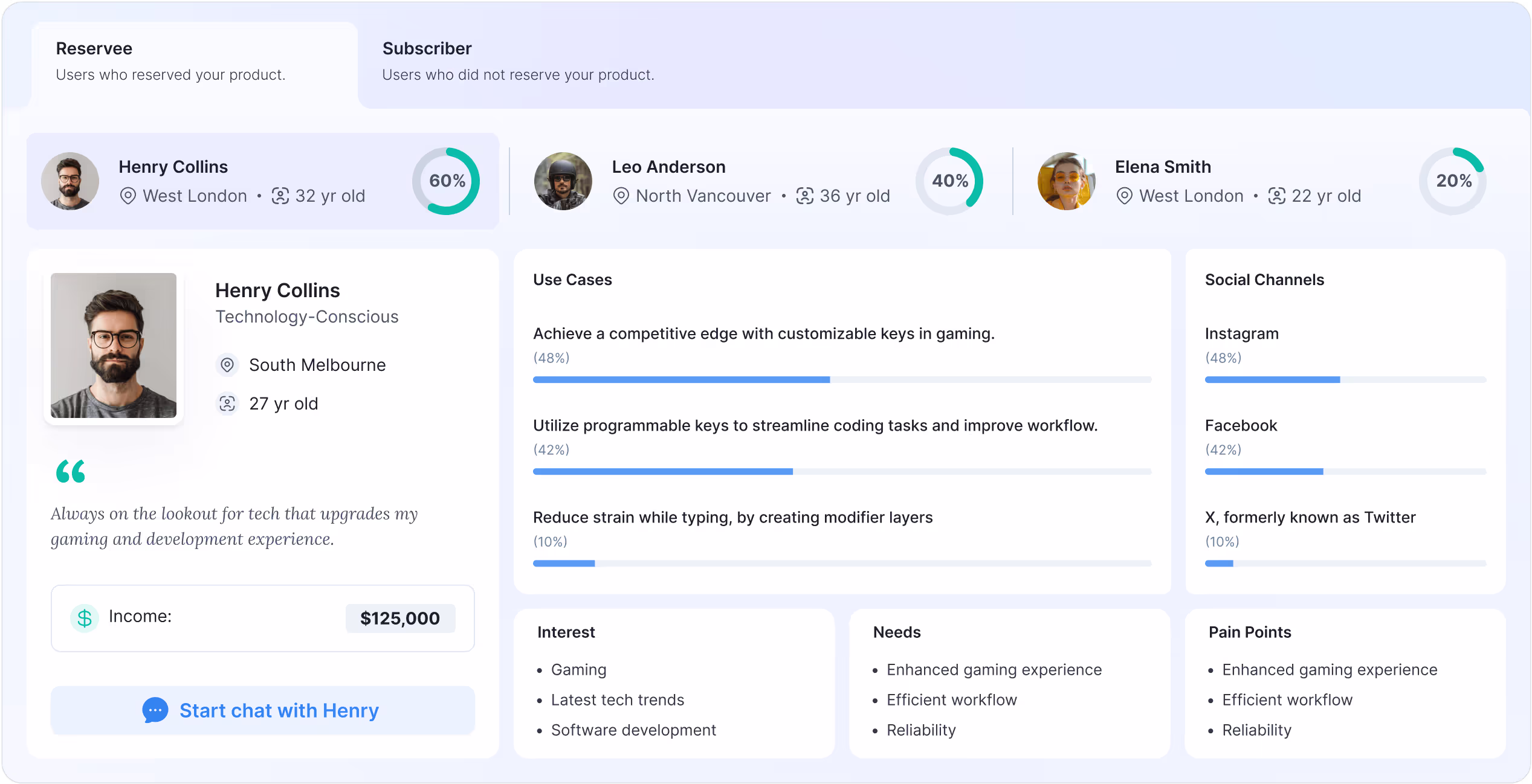Click the Use Cases heading
1532x784 pixels.
[x=572, y=280]
